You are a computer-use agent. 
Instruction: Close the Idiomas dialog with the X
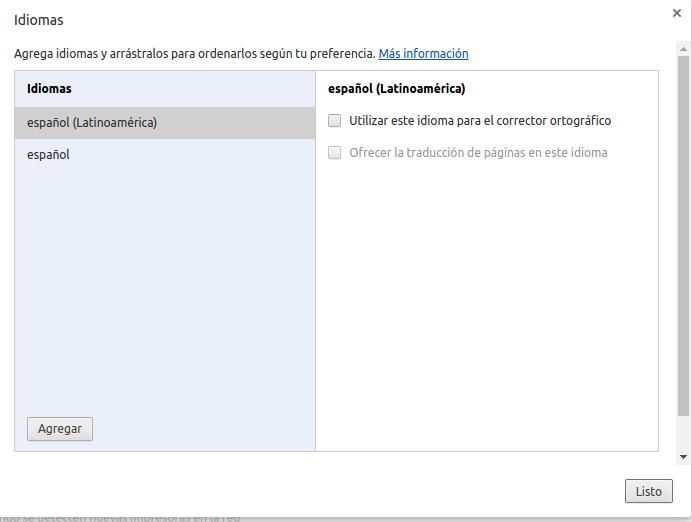[x=677, y=13]
